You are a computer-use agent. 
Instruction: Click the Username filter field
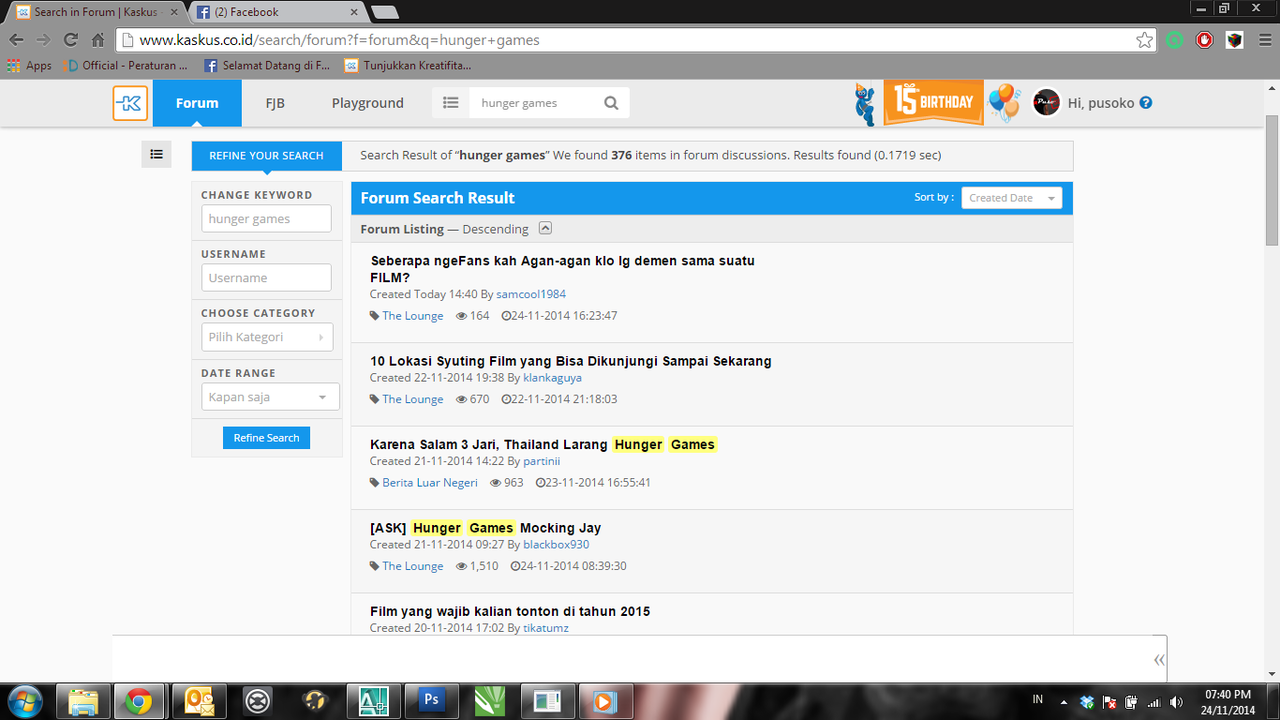click(266, 278)
